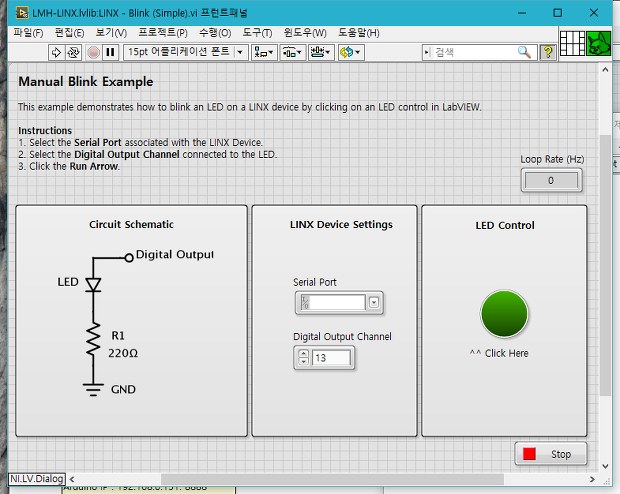
Task: Click the LINX Device Settings title
Action: [341, 224]
